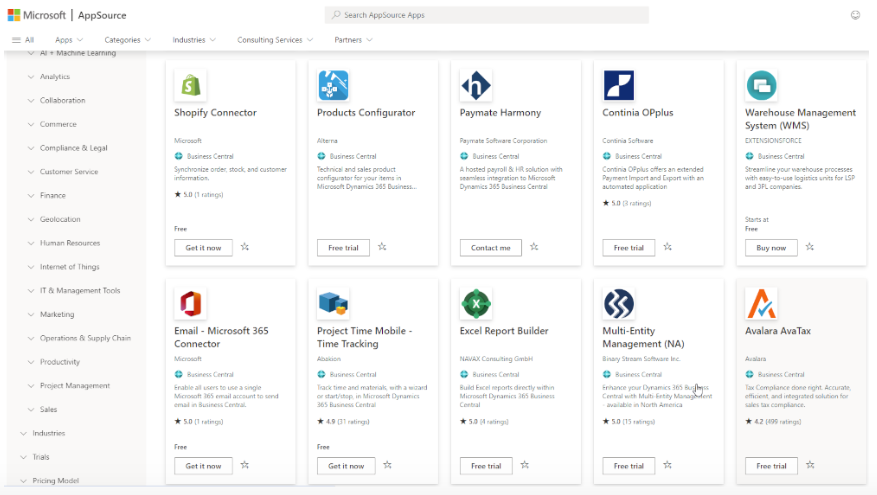This screenshot has height=495, width=877.
Task: Favorite Warehouse Management System with its star
Action: (810, 247)
